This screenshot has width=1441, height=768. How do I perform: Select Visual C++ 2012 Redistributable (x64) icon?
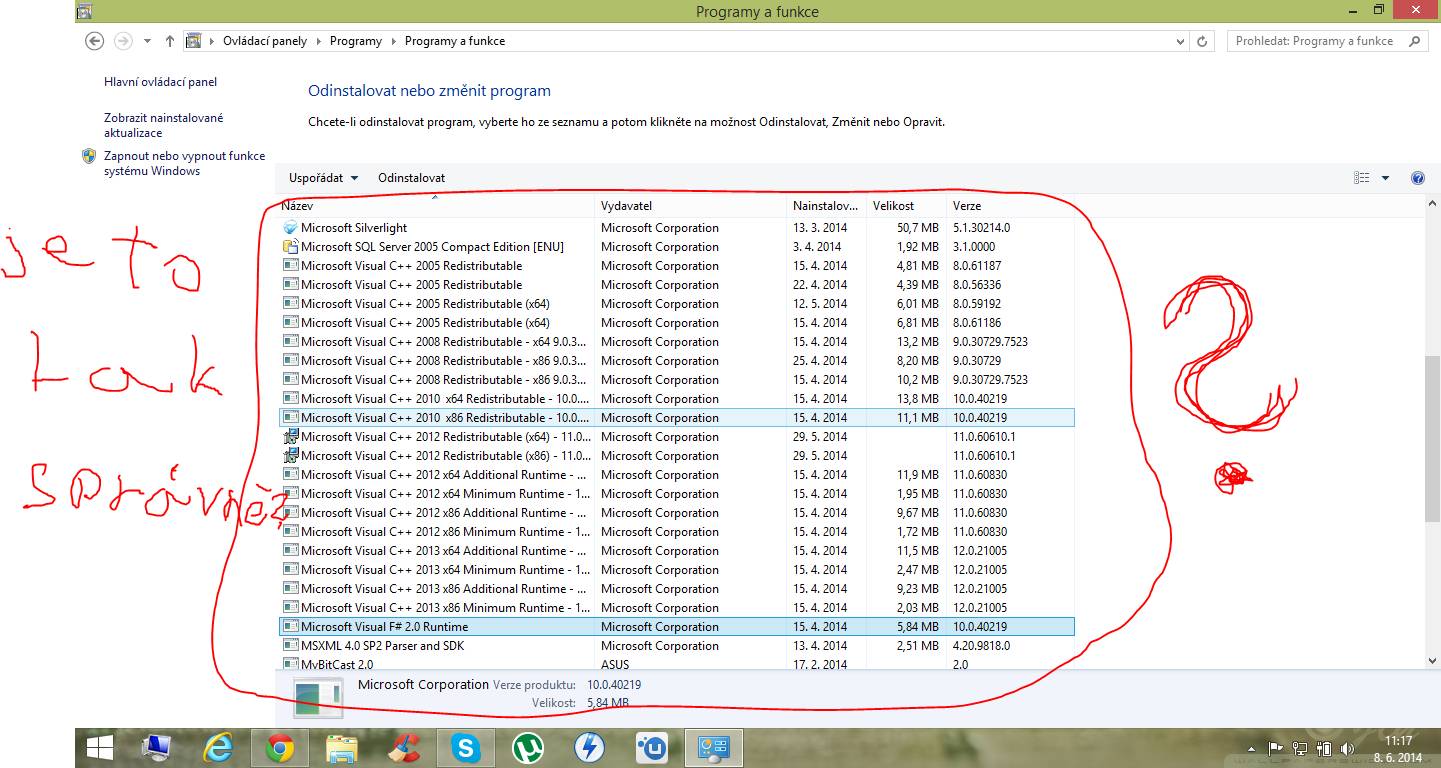(x=291, y=437)
